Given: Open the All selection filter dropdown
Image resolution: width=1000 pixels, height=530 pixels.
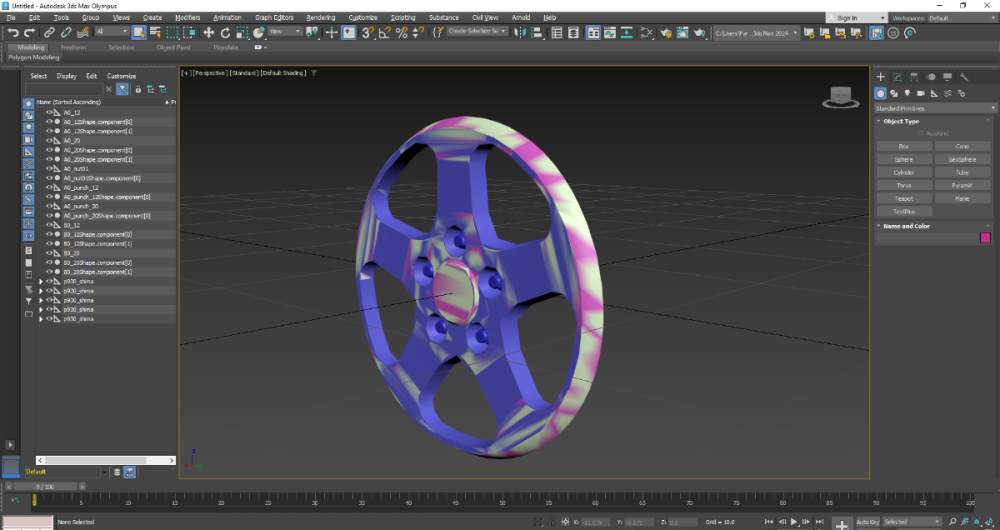Looking at the screenshot, I should 112,31.
